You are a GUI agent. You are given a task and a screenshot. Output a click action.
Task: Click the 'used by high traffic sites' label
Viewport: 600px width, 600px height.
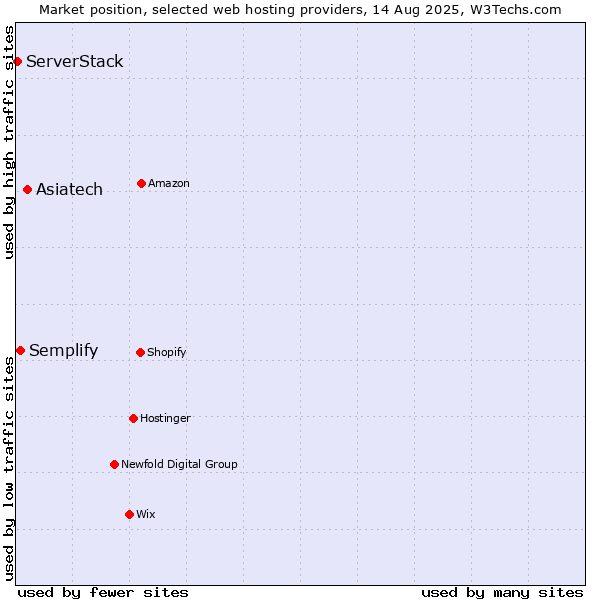pos(8,142)
